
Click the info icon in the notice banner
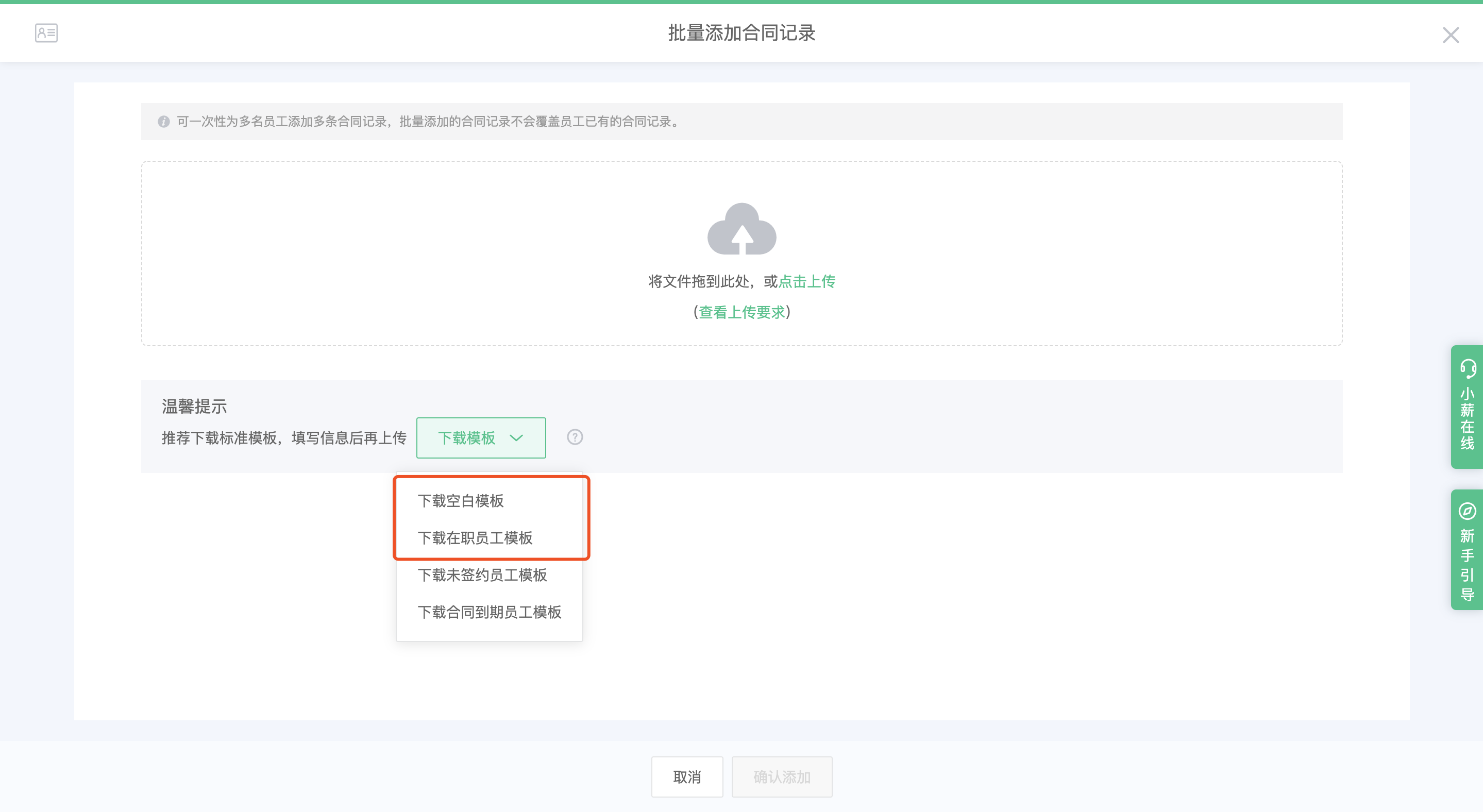coord(163,122)
